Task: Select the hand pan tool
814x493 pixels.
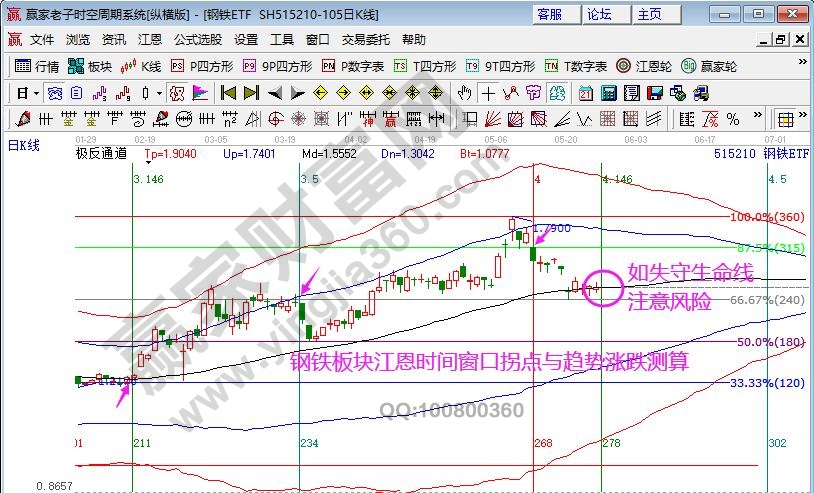Action: click(464, 93)
